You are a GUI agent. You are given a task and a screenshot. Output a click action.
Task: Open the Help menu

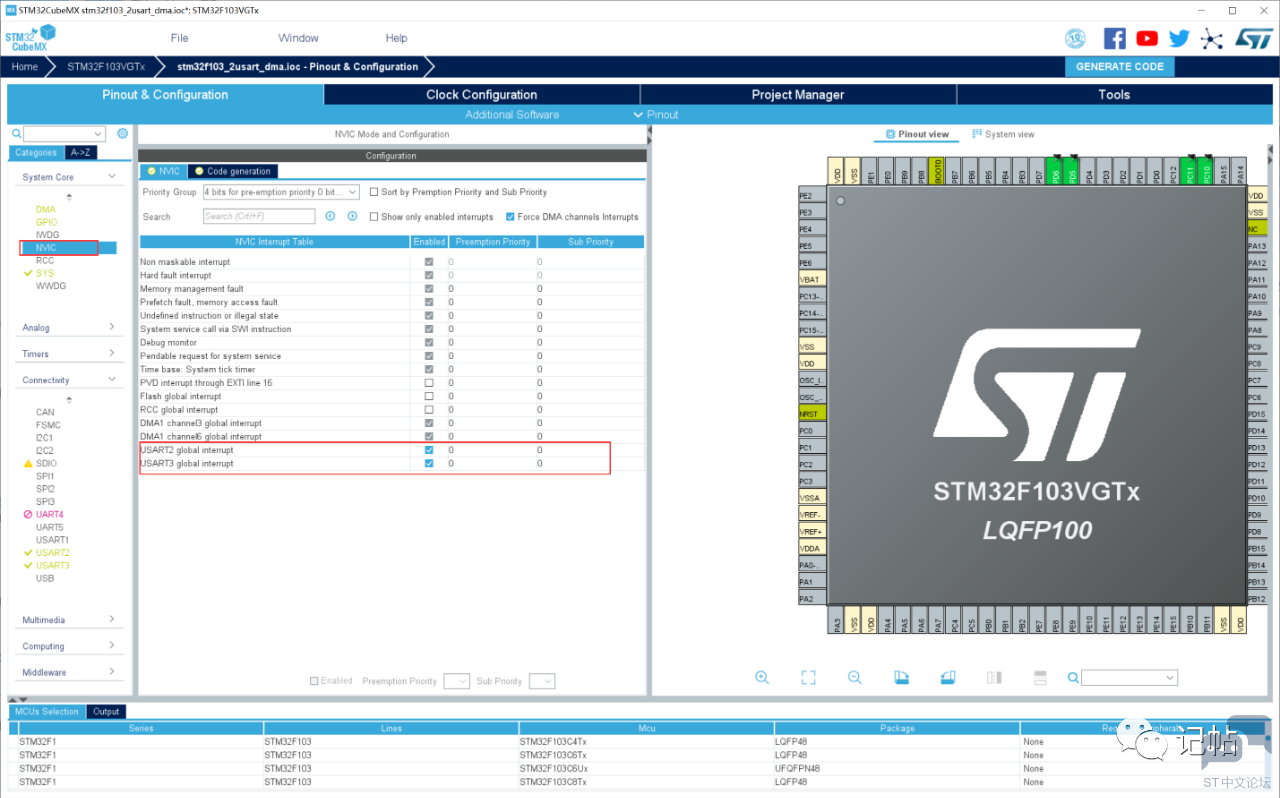point(396,38)
